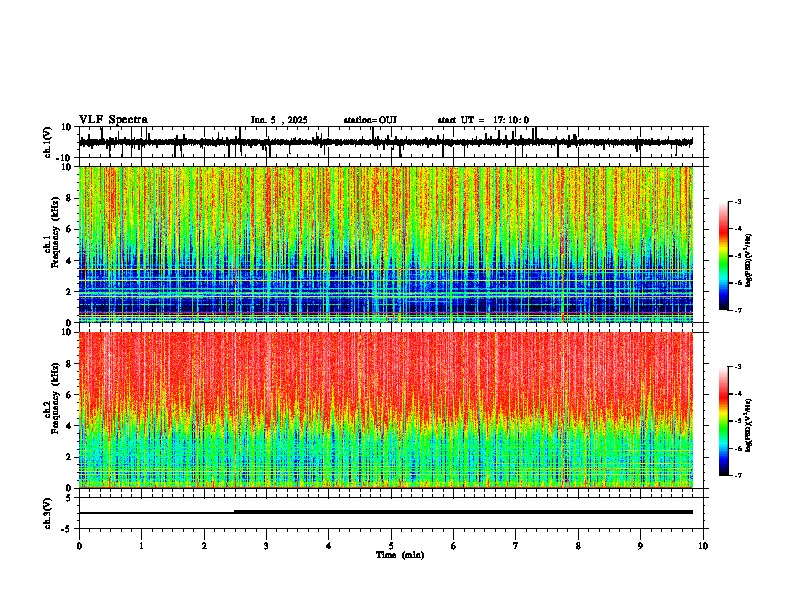Click the ch.1 spectrogram color scale bar

coord(724,256)
